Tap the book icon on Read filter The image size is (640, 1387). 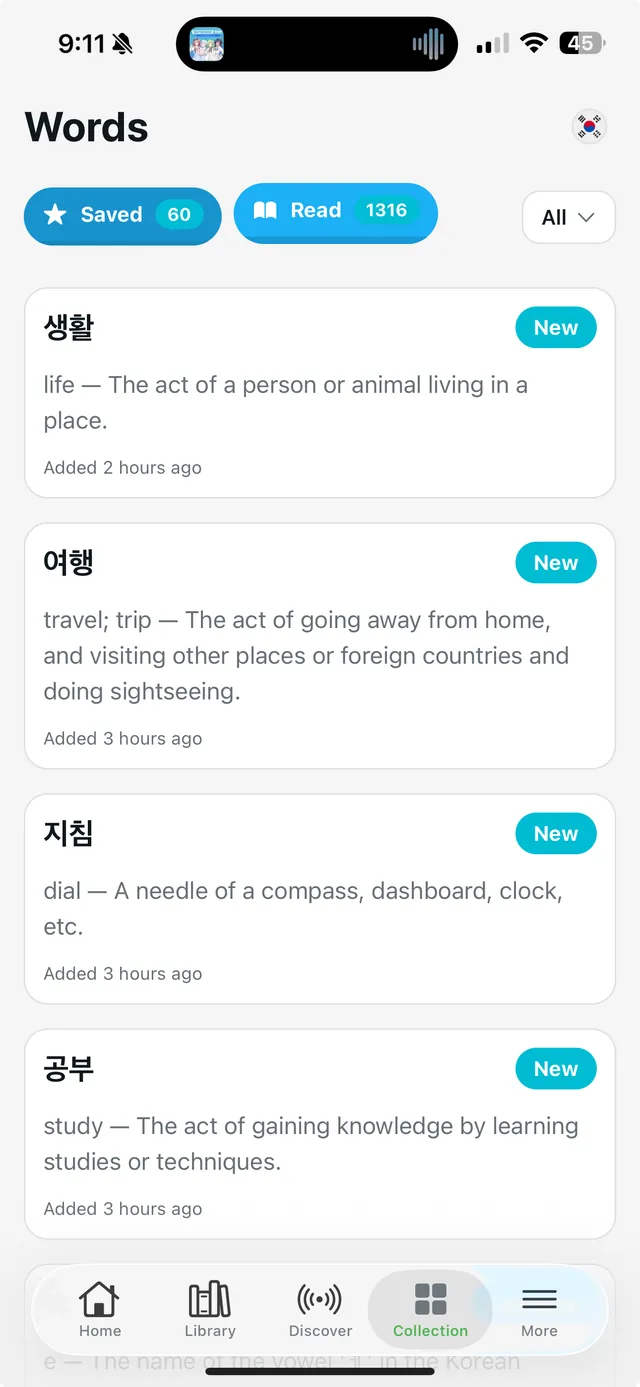[x=265, y=211]
